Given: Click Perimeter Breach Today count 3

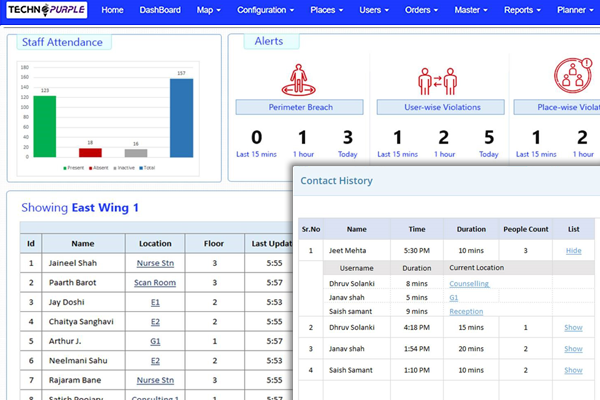Looking at the screenshot, I should [x=347, y=137].
